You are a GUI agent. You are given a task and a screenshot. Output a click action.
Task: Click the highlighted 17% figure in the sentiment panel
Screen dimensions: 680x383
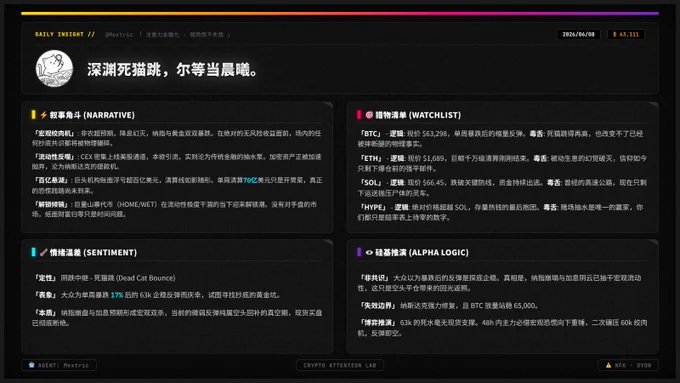coord(117,295)
